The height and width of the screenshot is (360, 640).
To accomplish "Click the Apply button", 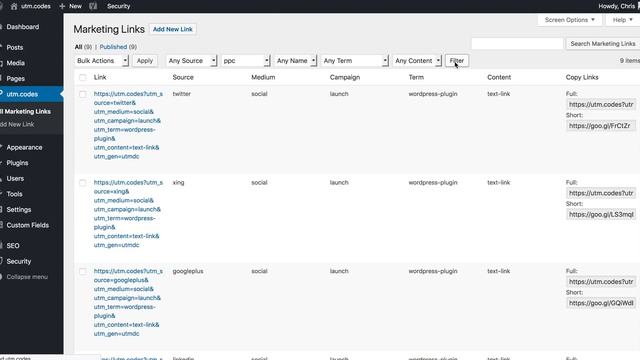I will 144,61.
